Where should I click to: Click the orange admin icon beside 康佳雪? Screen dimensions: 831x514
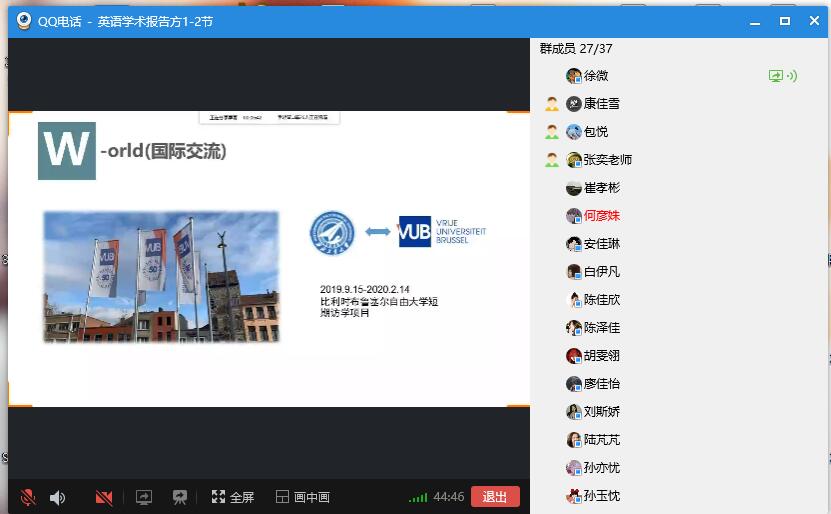(x=551, y=104)
